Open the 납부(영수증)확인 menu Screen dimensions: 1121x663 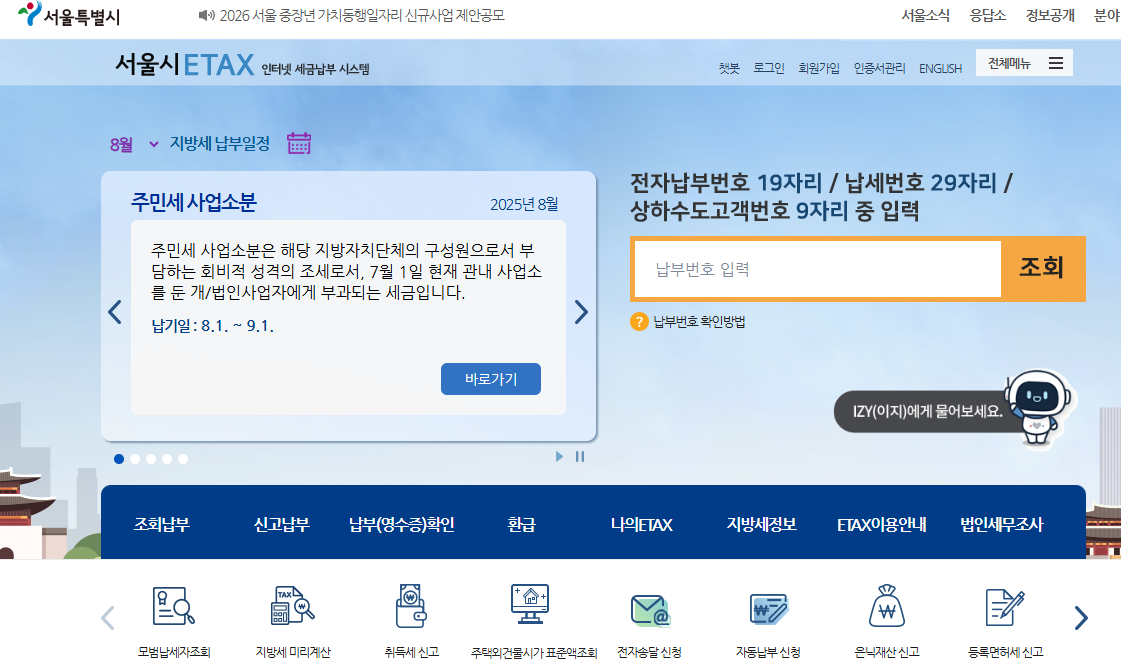[402, 524]
